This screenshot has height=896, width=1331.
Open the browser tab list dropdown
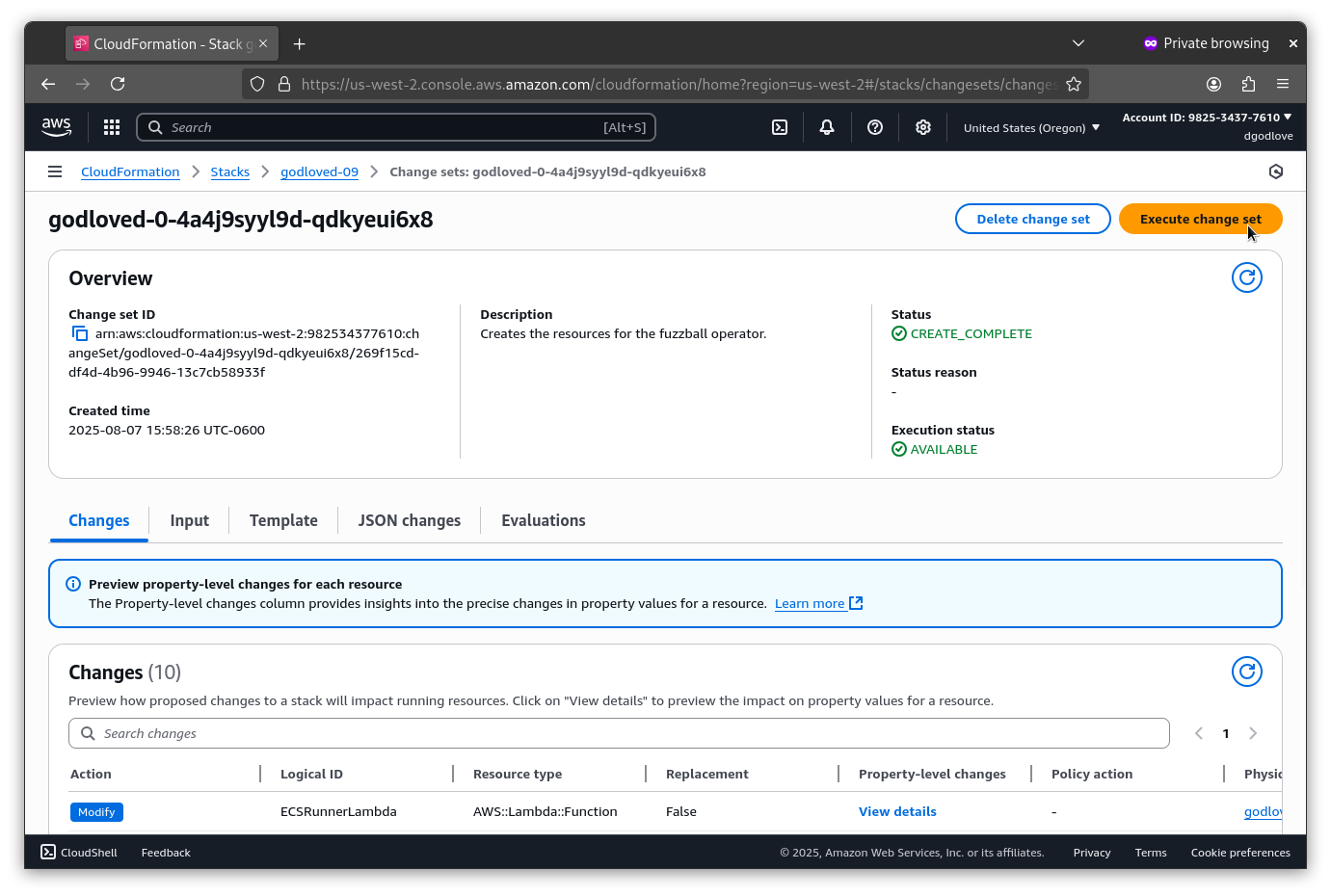[x=1078, y=43]
